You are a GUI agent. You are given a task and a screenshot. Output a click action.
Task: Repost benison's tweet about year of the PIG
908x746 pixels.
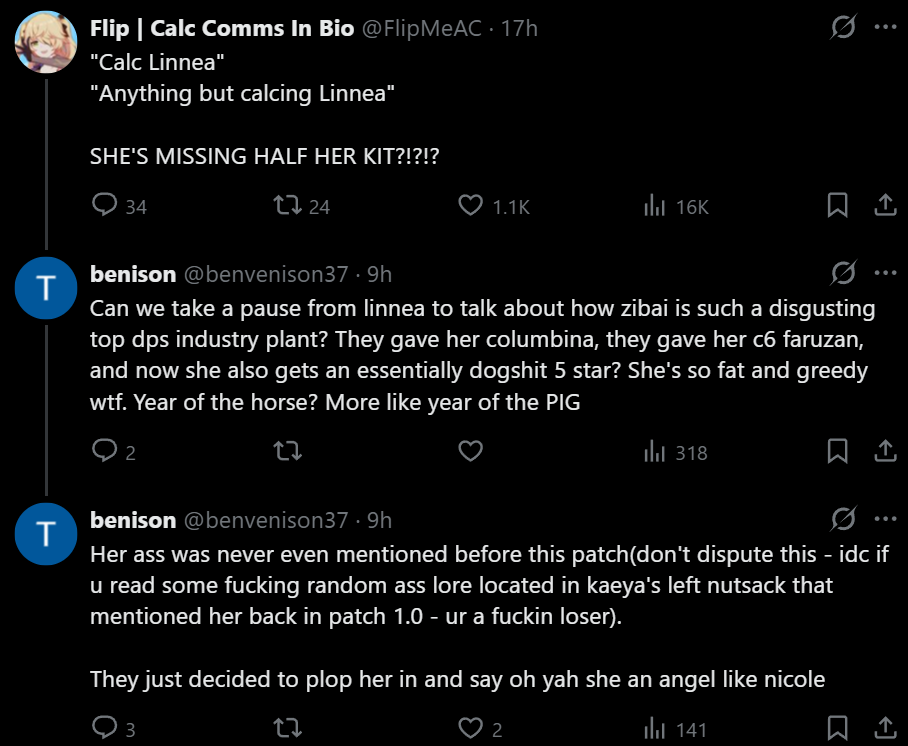pos(288,452)
